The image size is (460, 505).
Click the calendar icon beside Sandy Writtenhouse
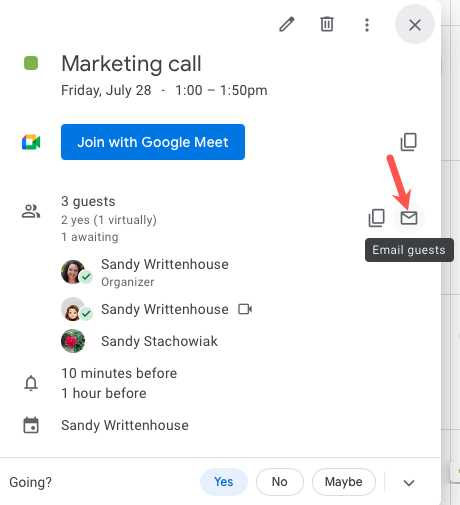[x=31, y=425]
